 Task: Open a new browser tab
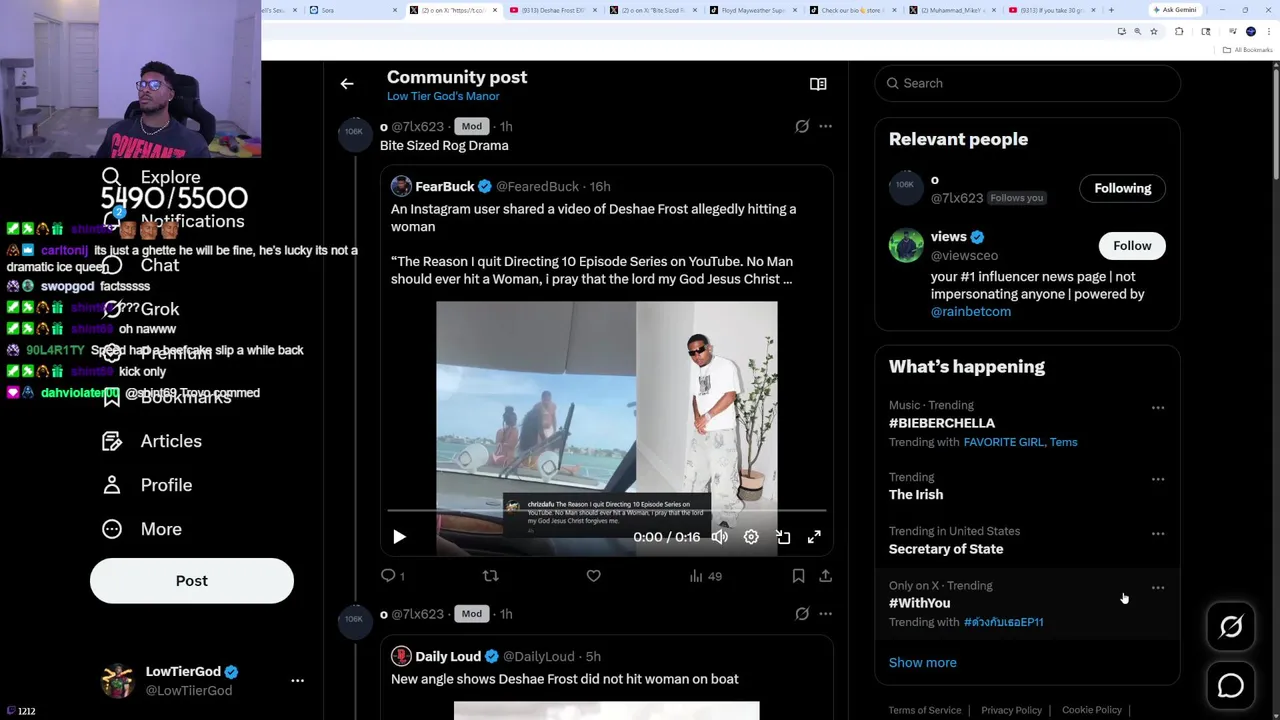pos(1111,10)
